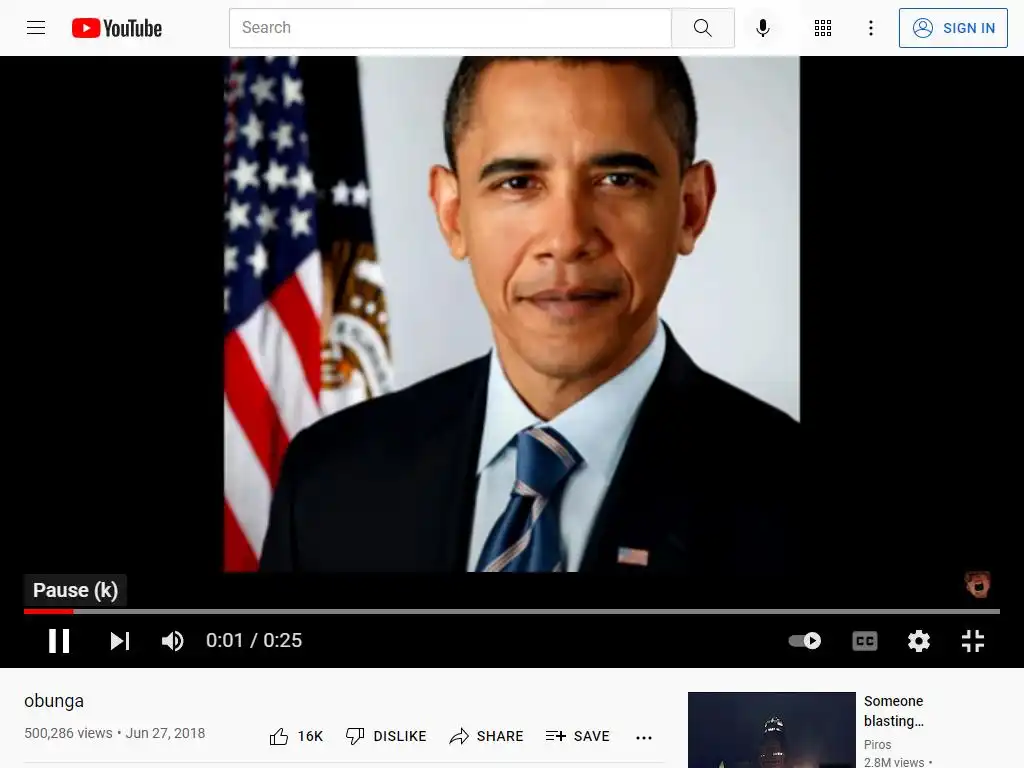The width and height of the screenshot is (1024, 768).
Task: SAVE the video to a playlist
Action: click(577, 736)
